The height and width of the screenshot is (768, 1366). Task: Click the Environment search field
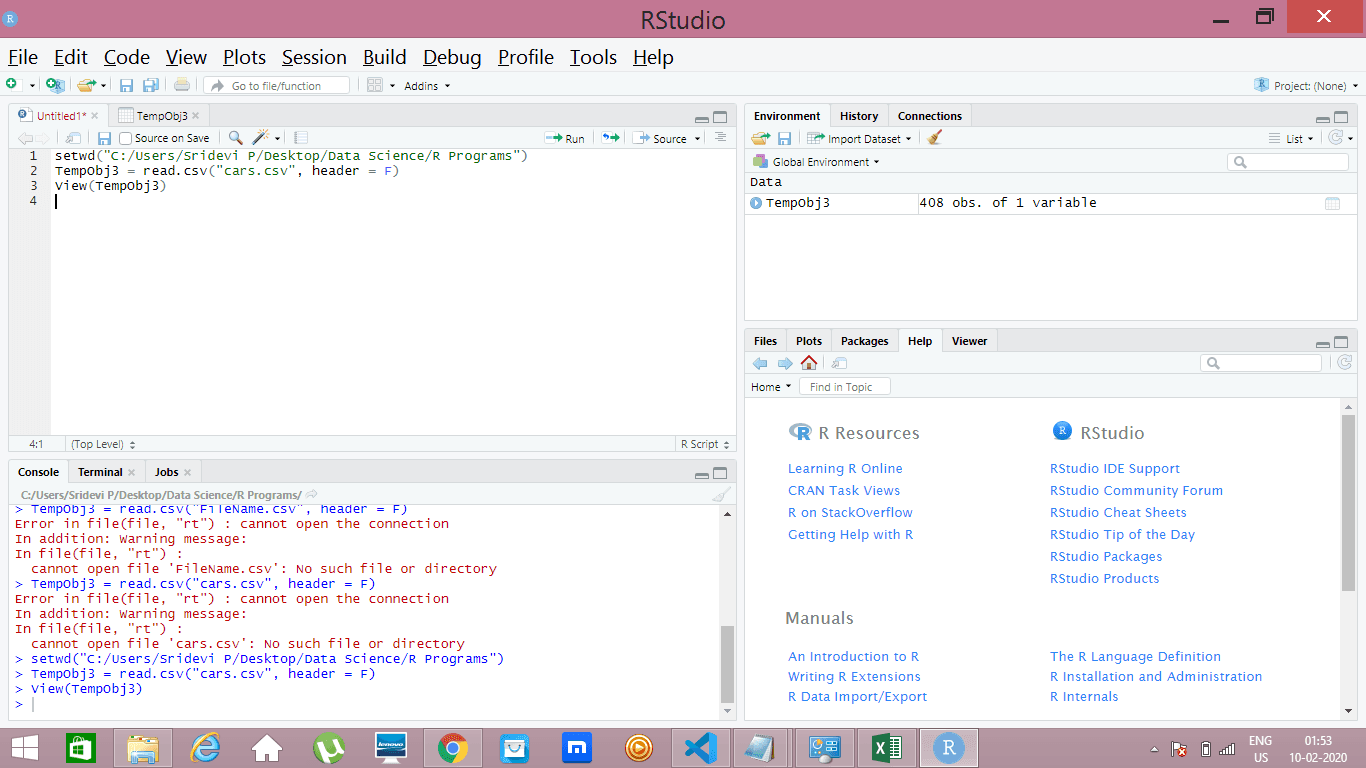[x=1288, y=162]
